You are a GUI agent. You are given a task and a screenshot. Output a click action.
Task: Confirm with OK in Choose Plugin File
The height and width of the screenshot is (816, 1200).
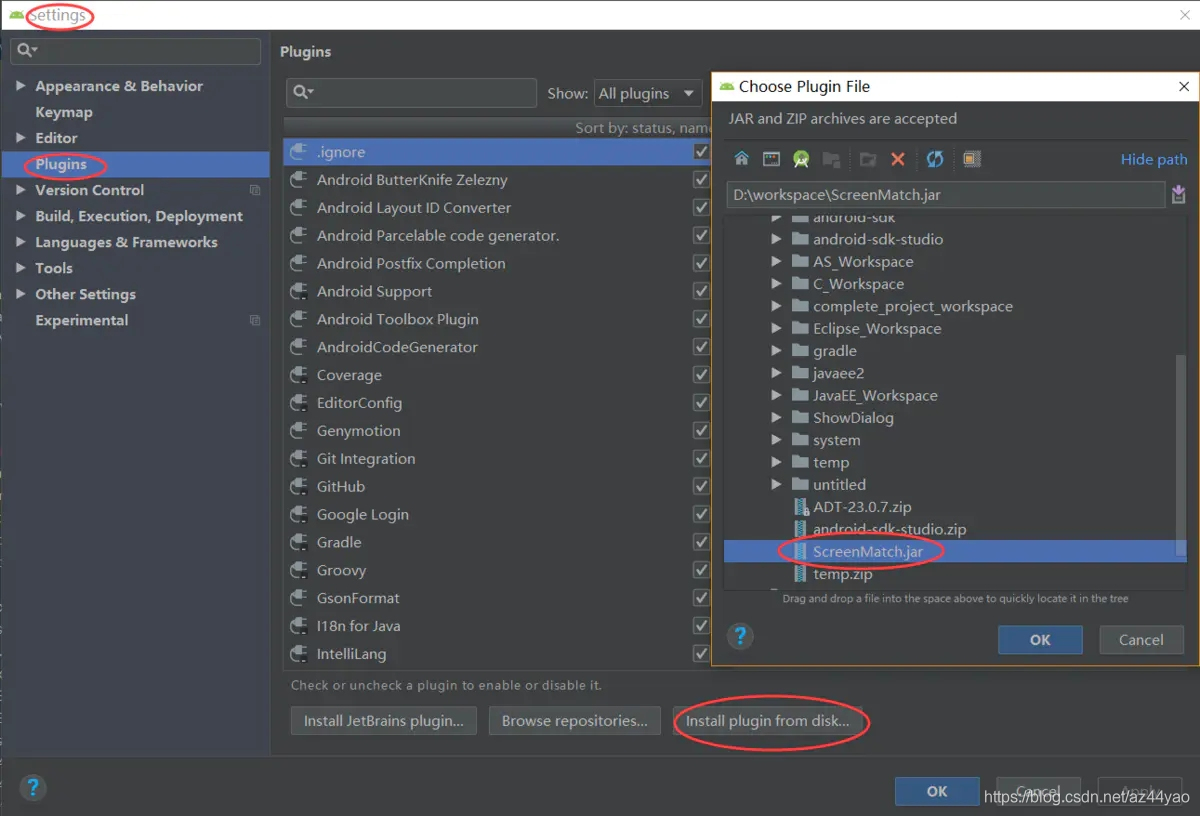coord(1040,640)
